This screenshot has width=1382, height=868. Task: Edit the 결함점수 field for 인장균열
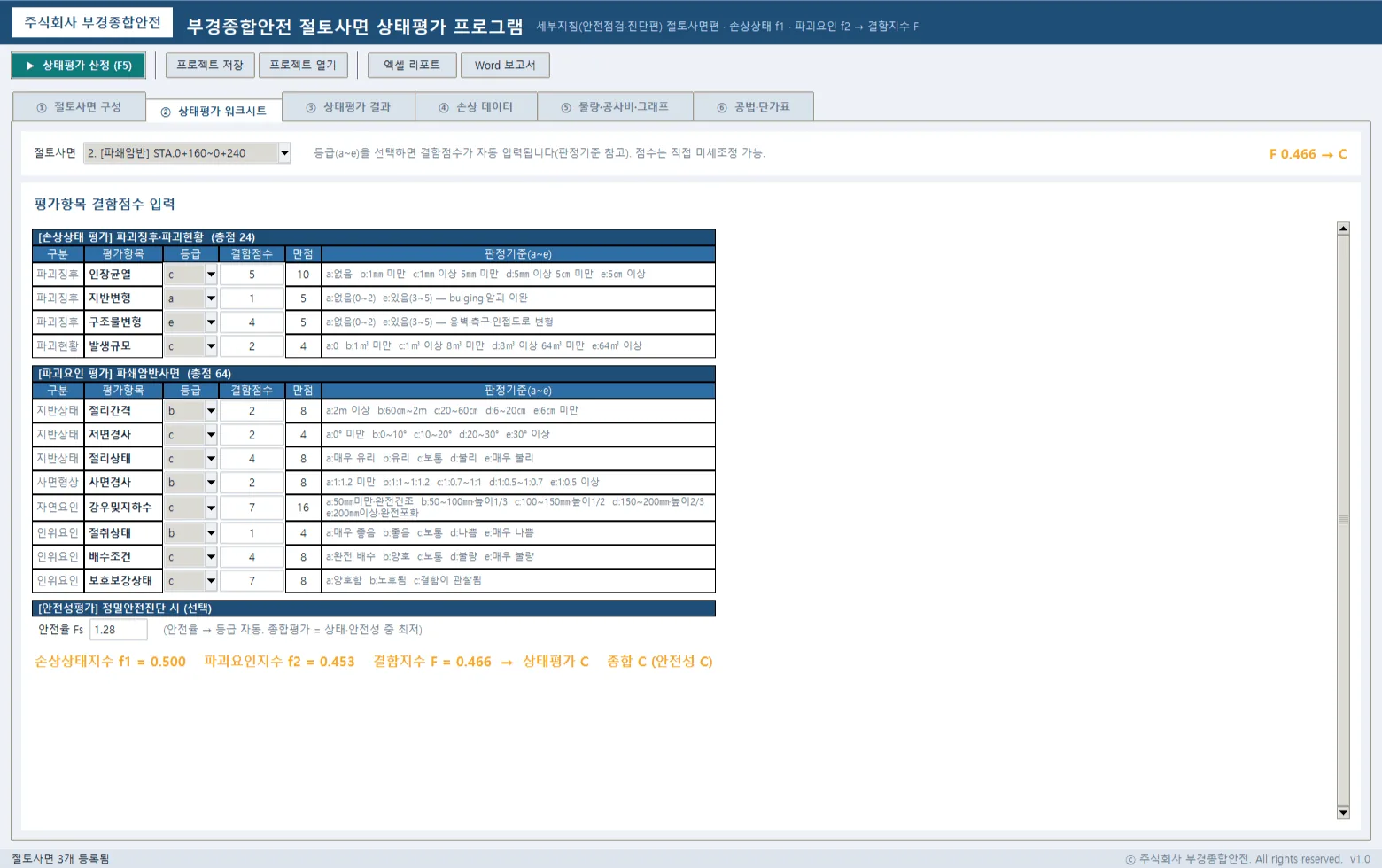[x=252, y=275]
